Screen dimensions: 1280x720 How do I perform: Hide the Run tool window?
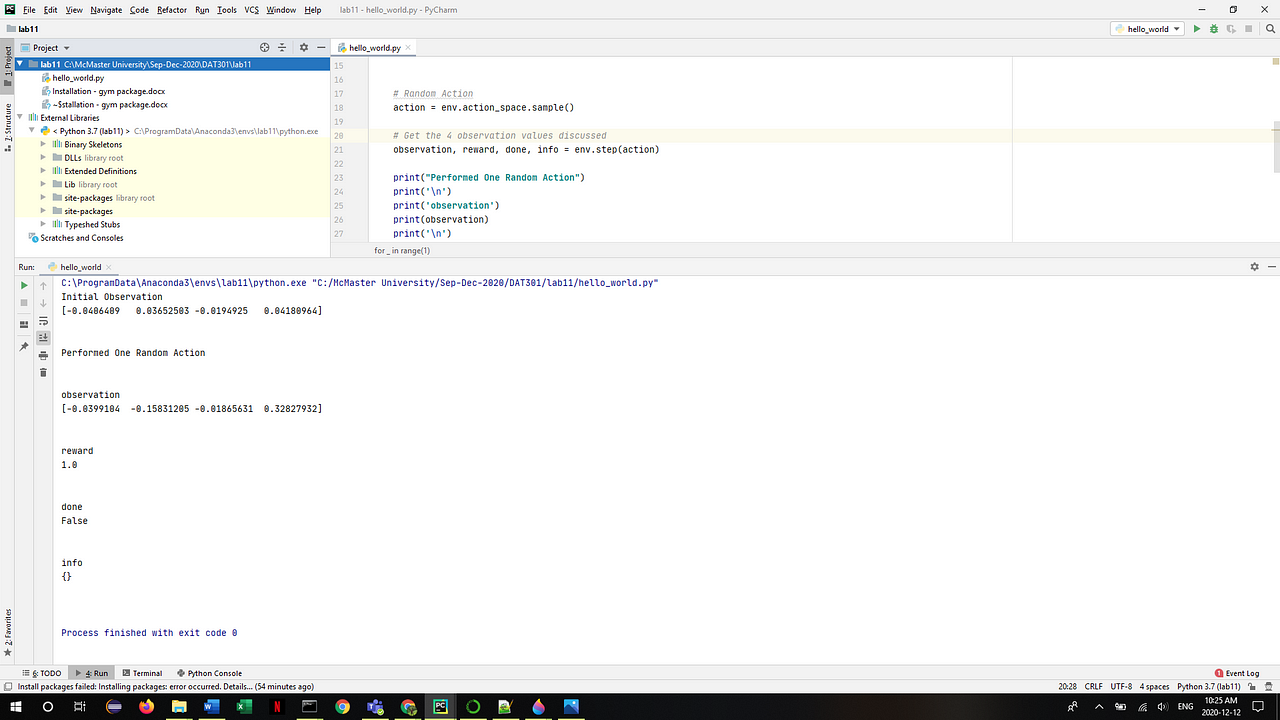click(1270, 267)
